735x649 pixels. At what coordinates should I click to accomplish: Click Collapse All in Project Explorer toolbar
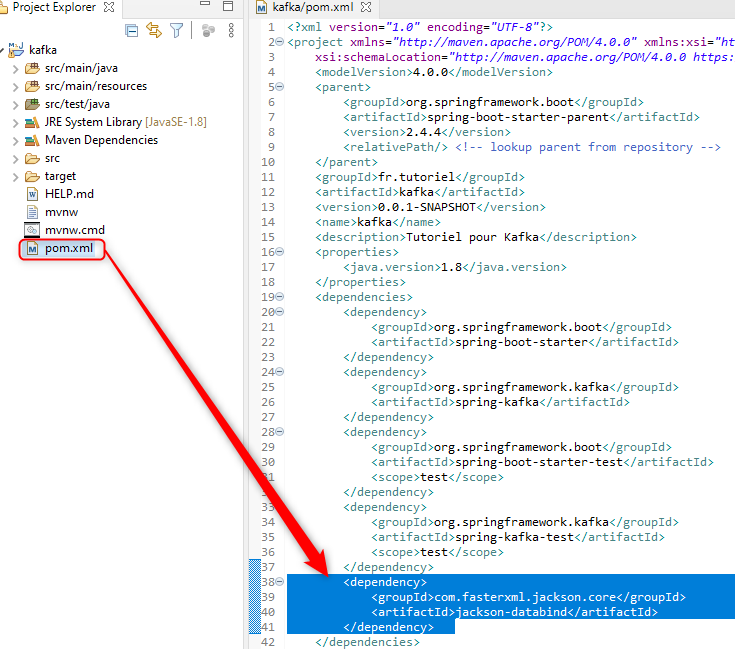pos(132,30)
